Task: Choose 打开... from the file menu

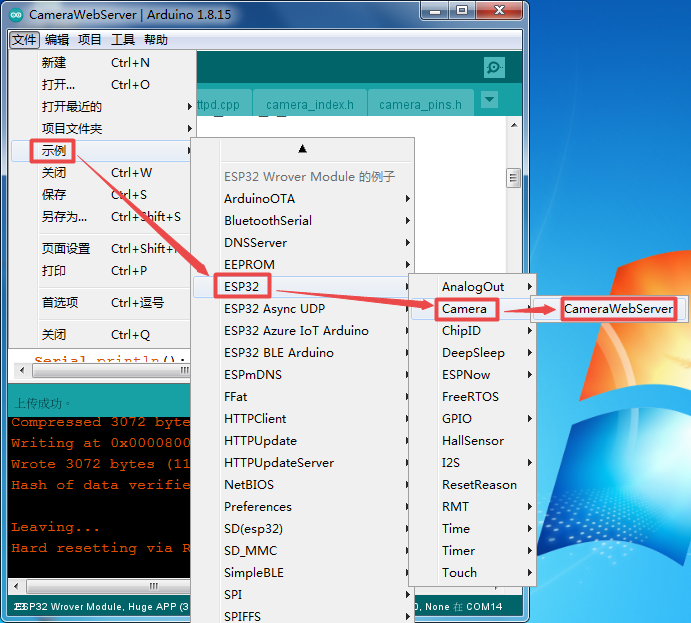Action: [102, 85]
